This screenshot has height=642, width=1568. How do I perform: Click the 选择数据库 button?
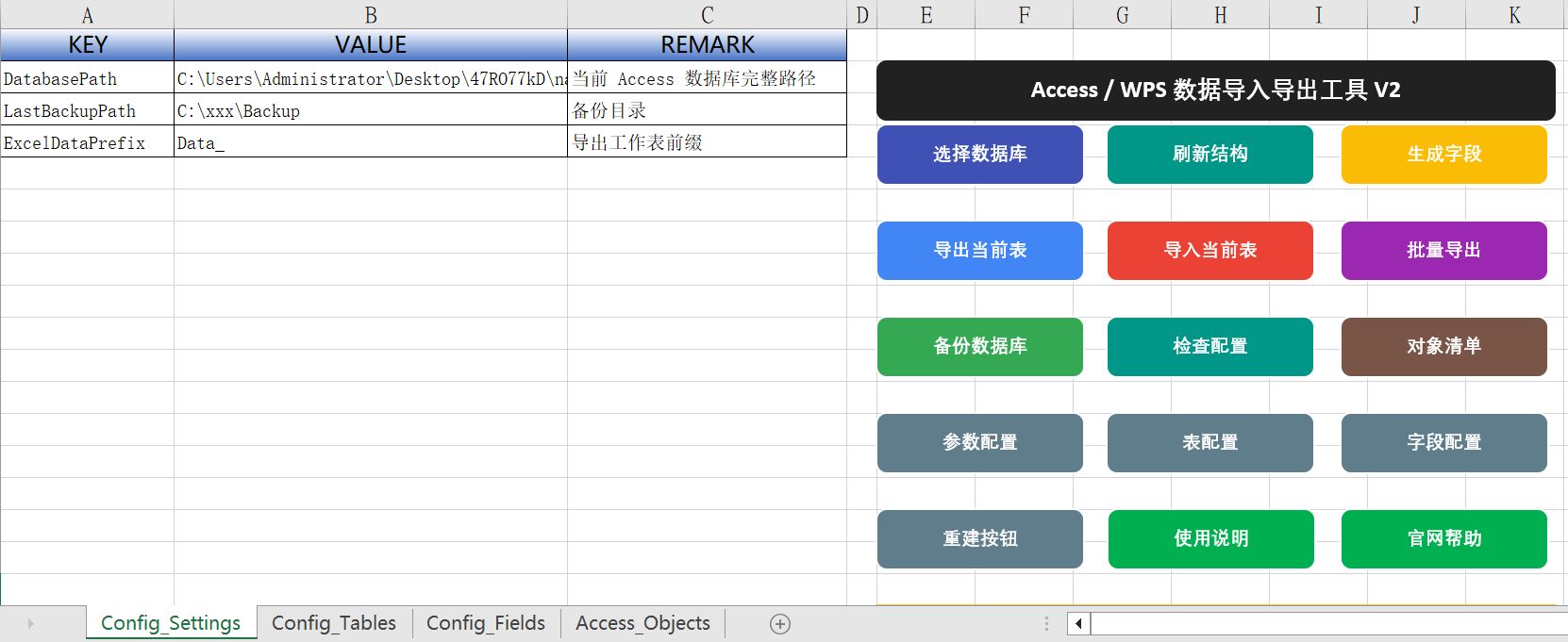(x=979, y=155)
